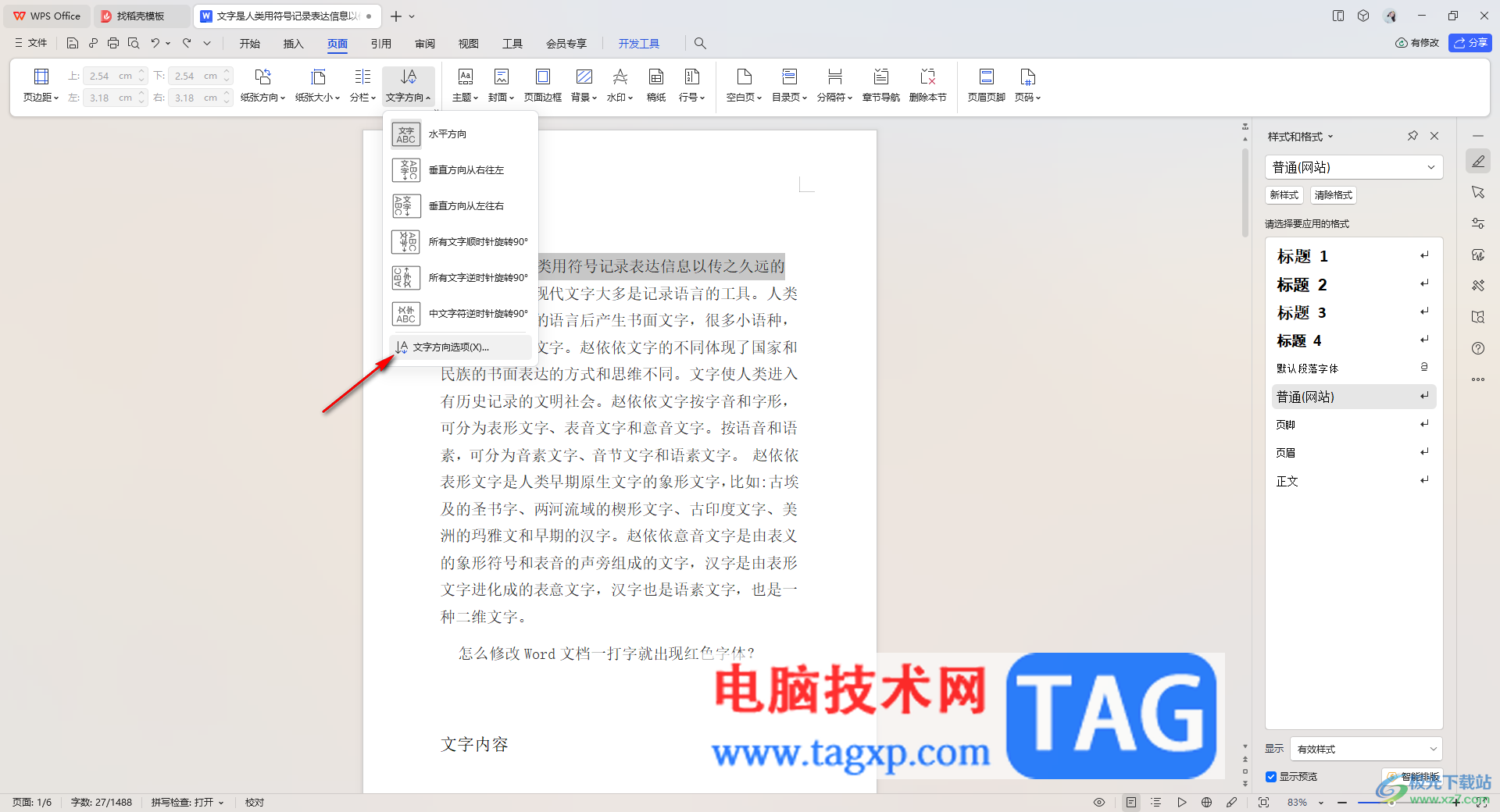Open page border settings
Image resolution: width=1500 pixels, height=812 pixels.
pyautogui.click(x=542, y=85)
